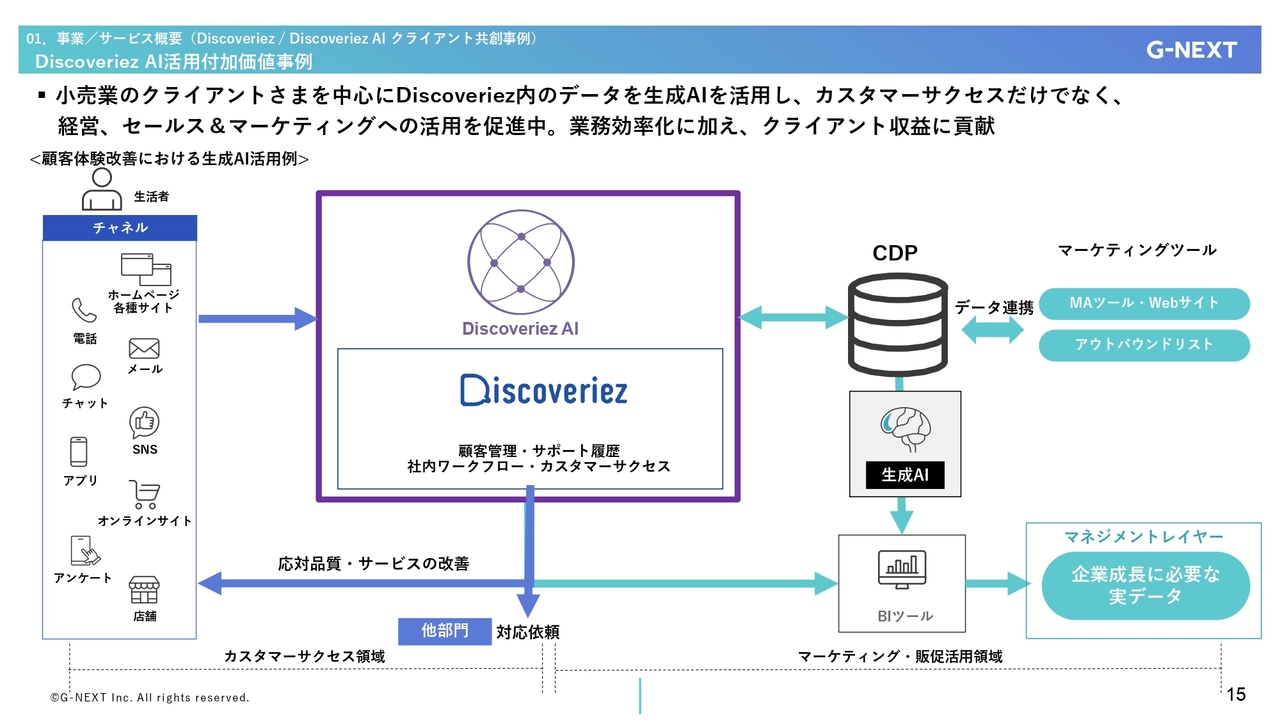Viewport: 1280px width, 720px height.
Task: Click the アウトバウンドリスト pill
Action: point(1144,345)
